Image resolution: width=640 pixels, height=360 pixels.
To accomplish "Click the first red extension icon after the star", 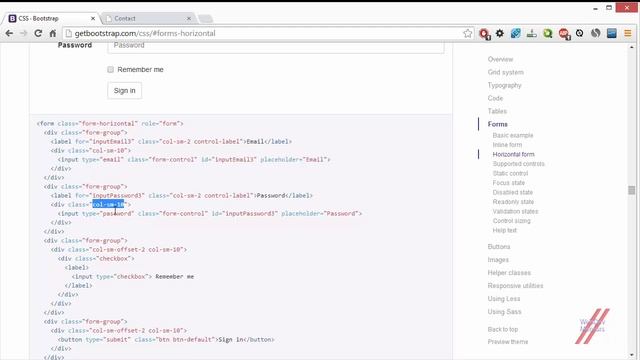I will point(484,34).
